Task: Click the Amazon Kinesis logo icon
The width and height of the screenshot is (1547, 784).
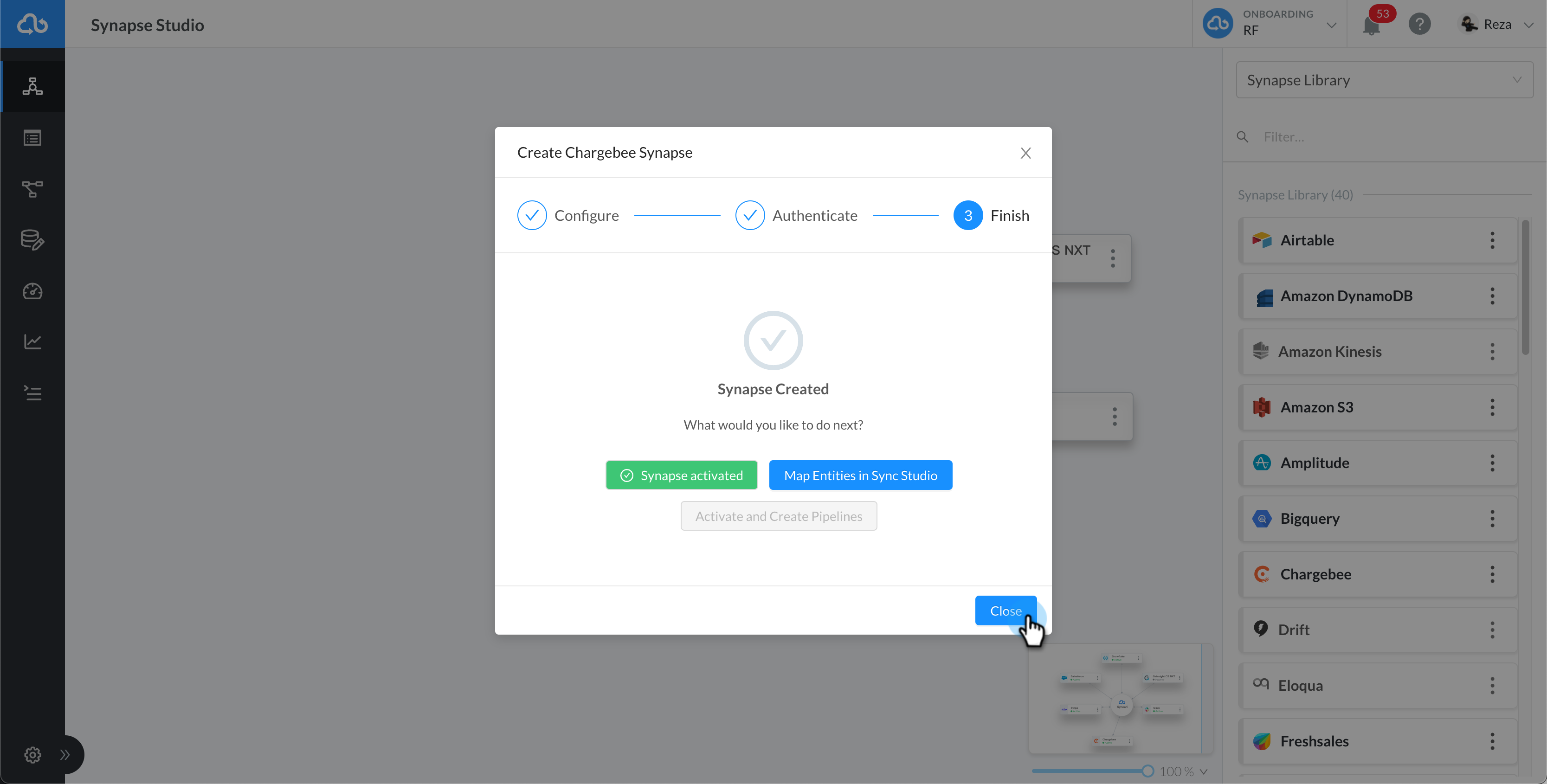Action: (x=1261, y=351)
